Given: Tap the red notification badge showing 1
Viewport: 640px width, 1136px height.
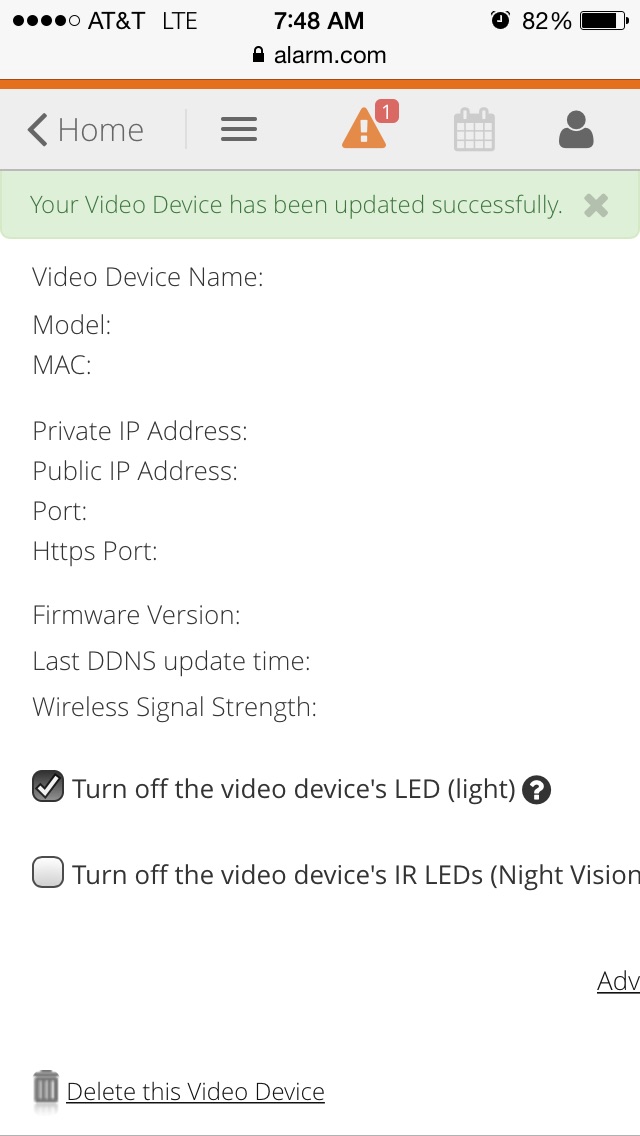Looking at the screenshot, I should (386, 112).
